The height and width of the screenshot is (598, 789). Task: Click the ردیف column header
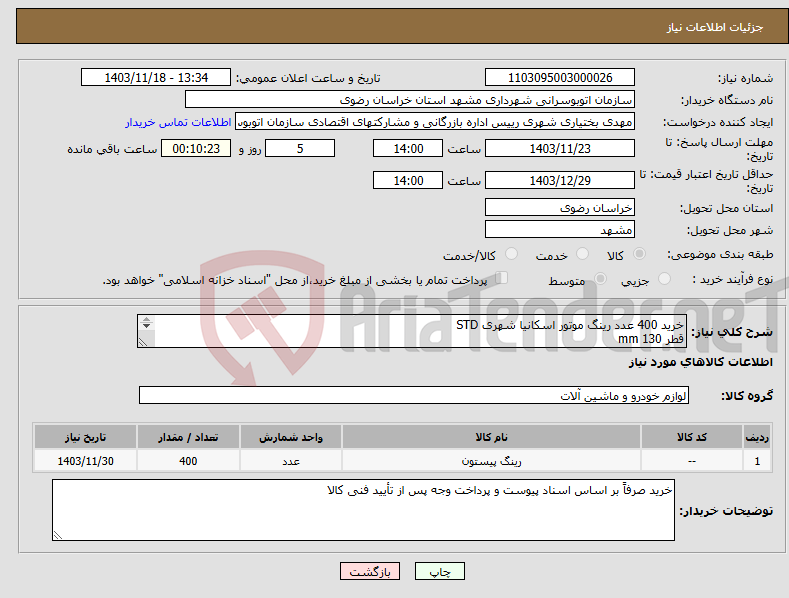(x=757, y=437)
